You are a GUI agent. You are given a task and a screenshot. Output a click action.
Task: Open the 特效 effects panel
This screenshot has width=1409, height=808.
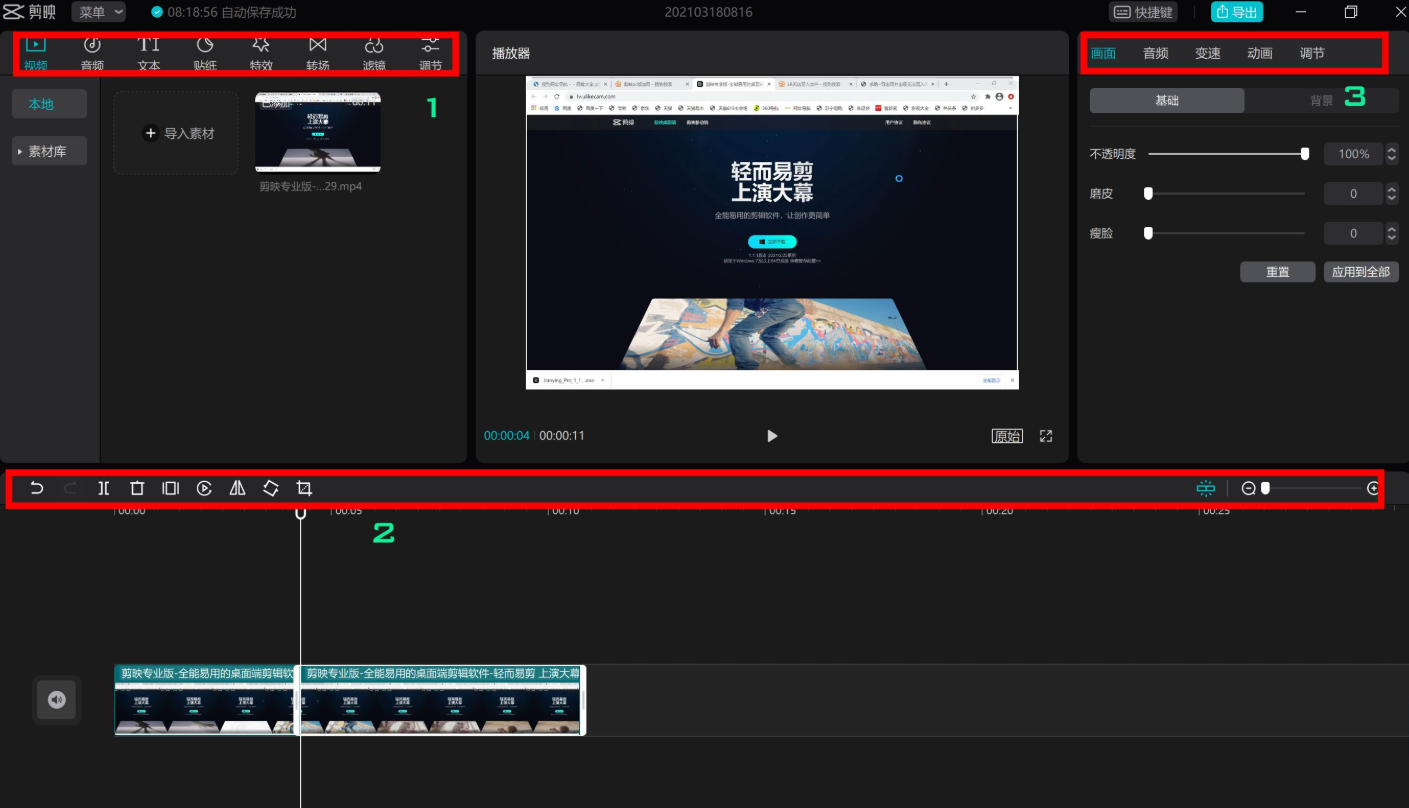tap(261, 53)
